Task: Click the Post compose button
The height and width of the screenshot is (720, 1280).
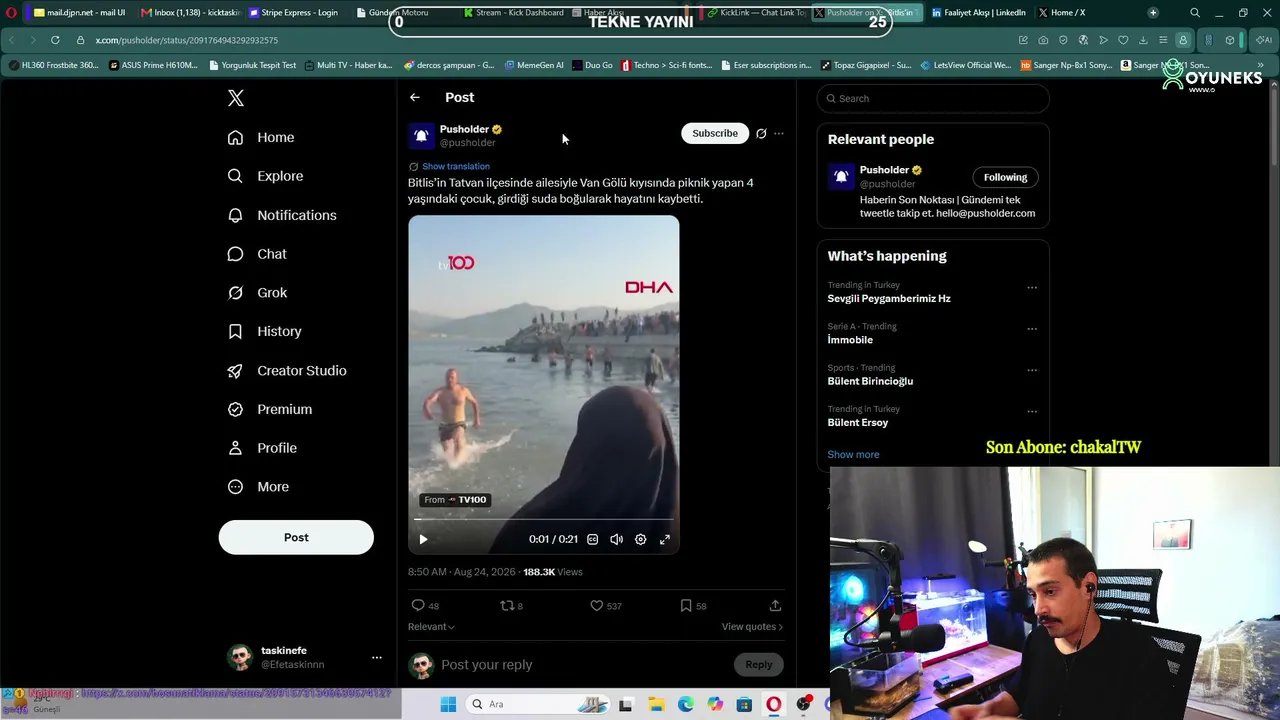Action: 296,537
